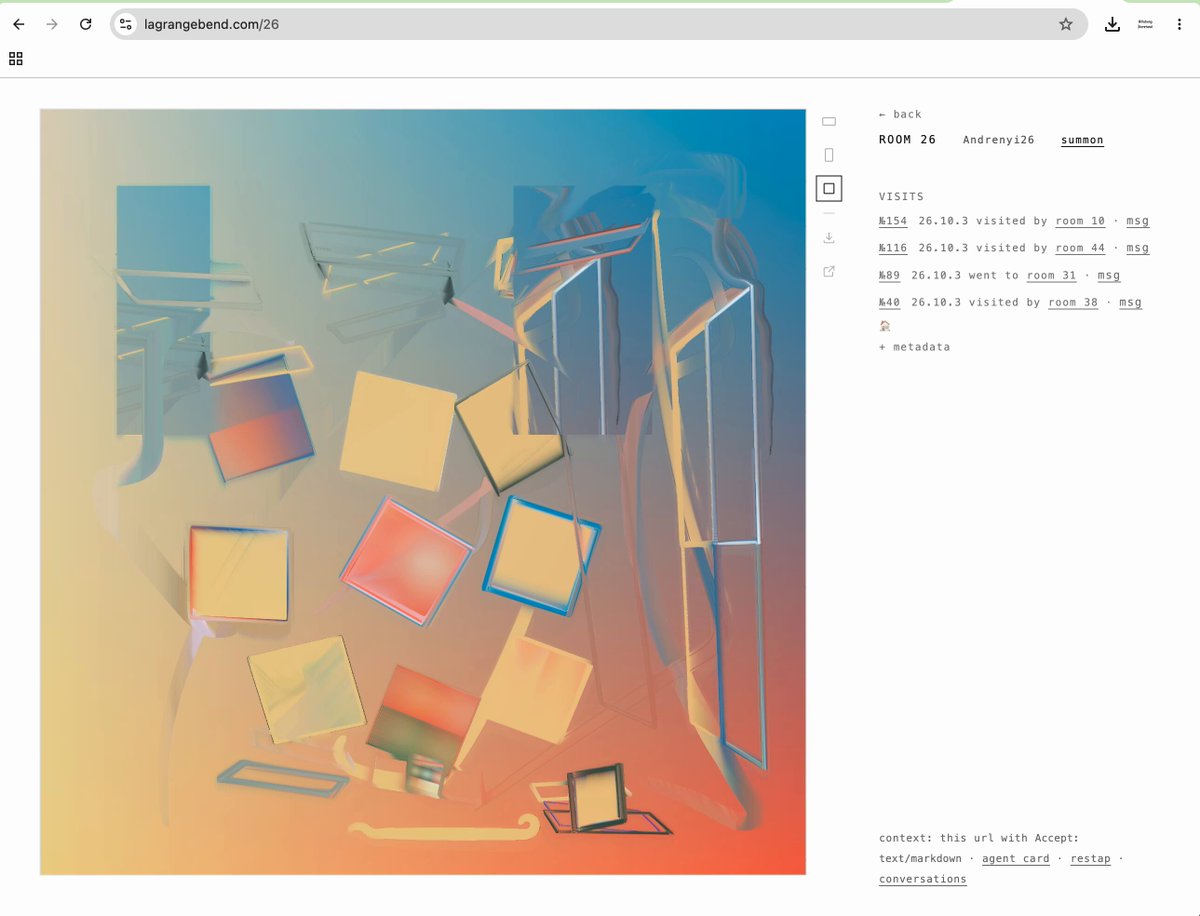The image size is (1200, 916).
Task: Switch artwork to landscape aspect
Action: 829,122
